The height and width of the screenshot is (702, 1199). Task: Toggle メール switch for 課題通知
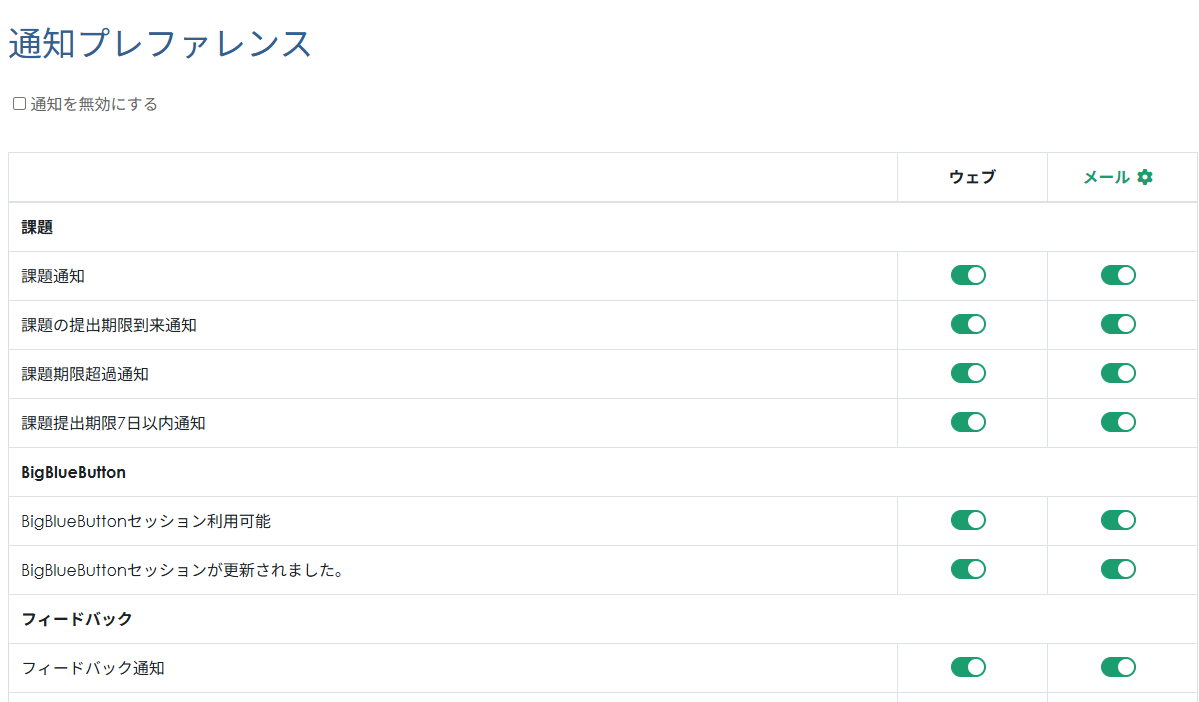(x=1118, y=275)
